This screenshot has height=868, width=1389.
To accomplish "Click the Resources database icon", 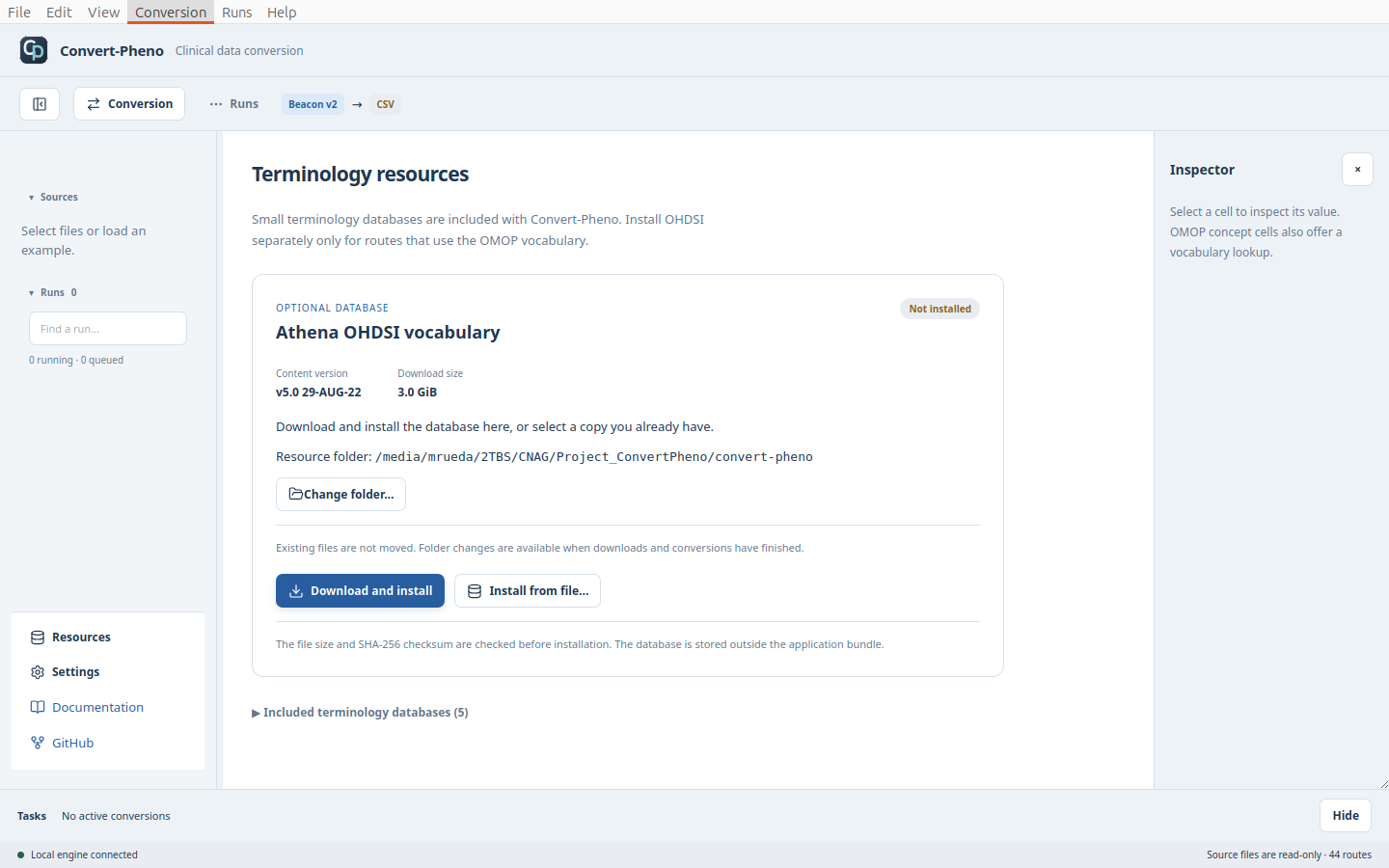I will point(38,637).
